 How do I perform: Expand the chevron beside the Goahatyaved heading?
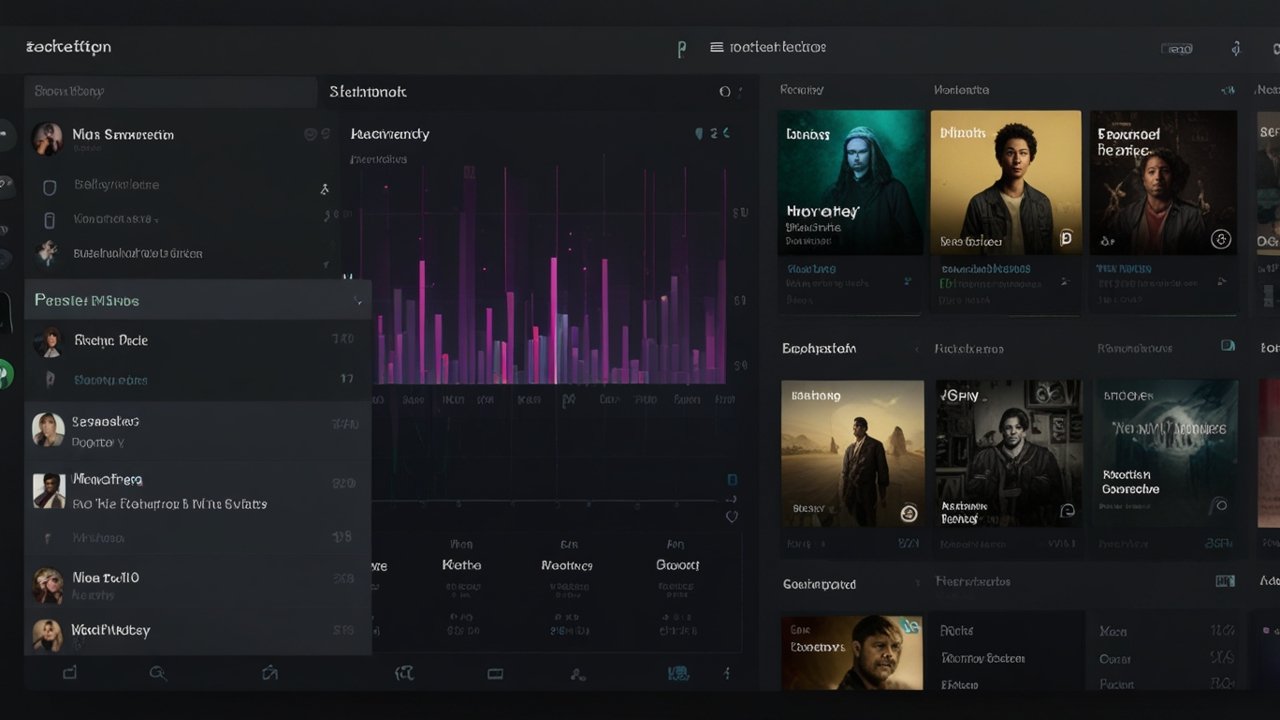916,584
